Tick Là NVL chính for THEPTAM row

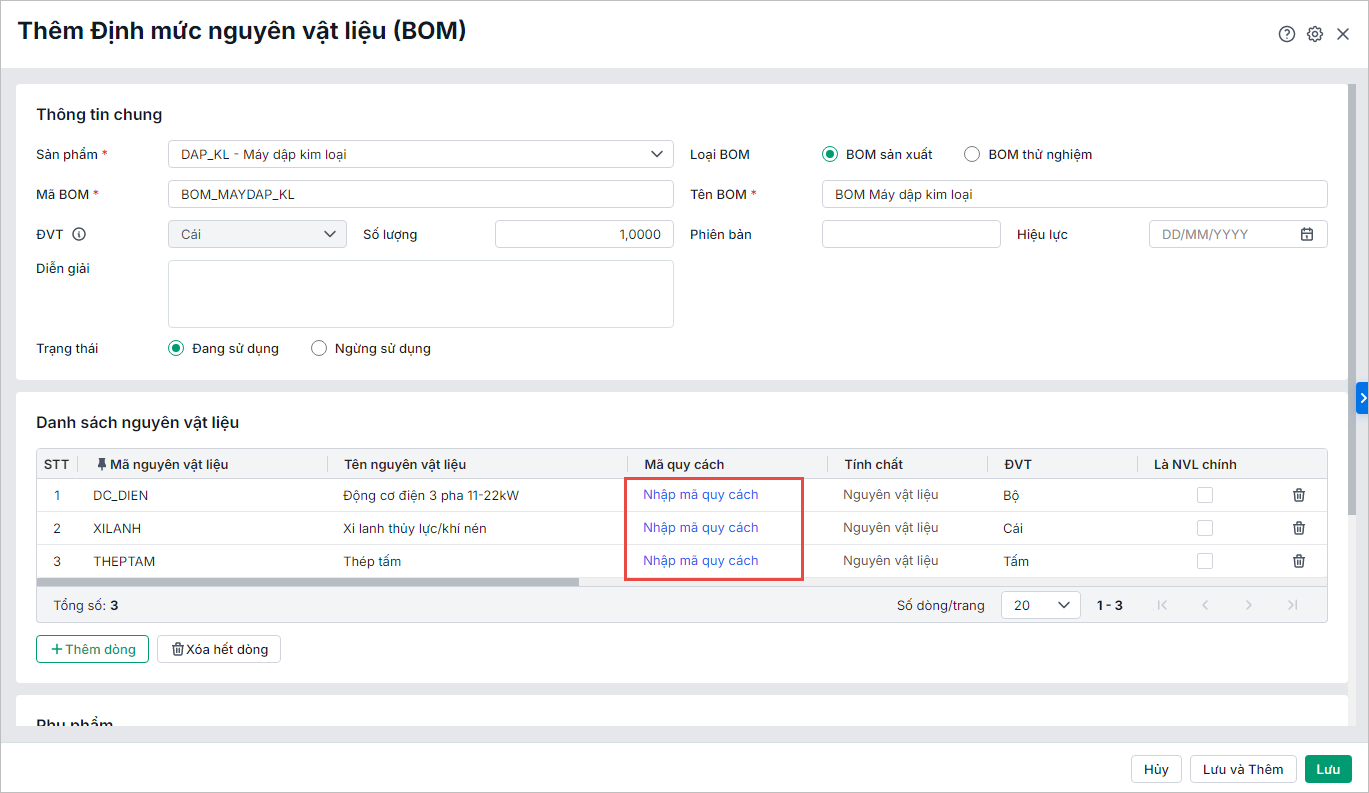tap(1205, 561)
